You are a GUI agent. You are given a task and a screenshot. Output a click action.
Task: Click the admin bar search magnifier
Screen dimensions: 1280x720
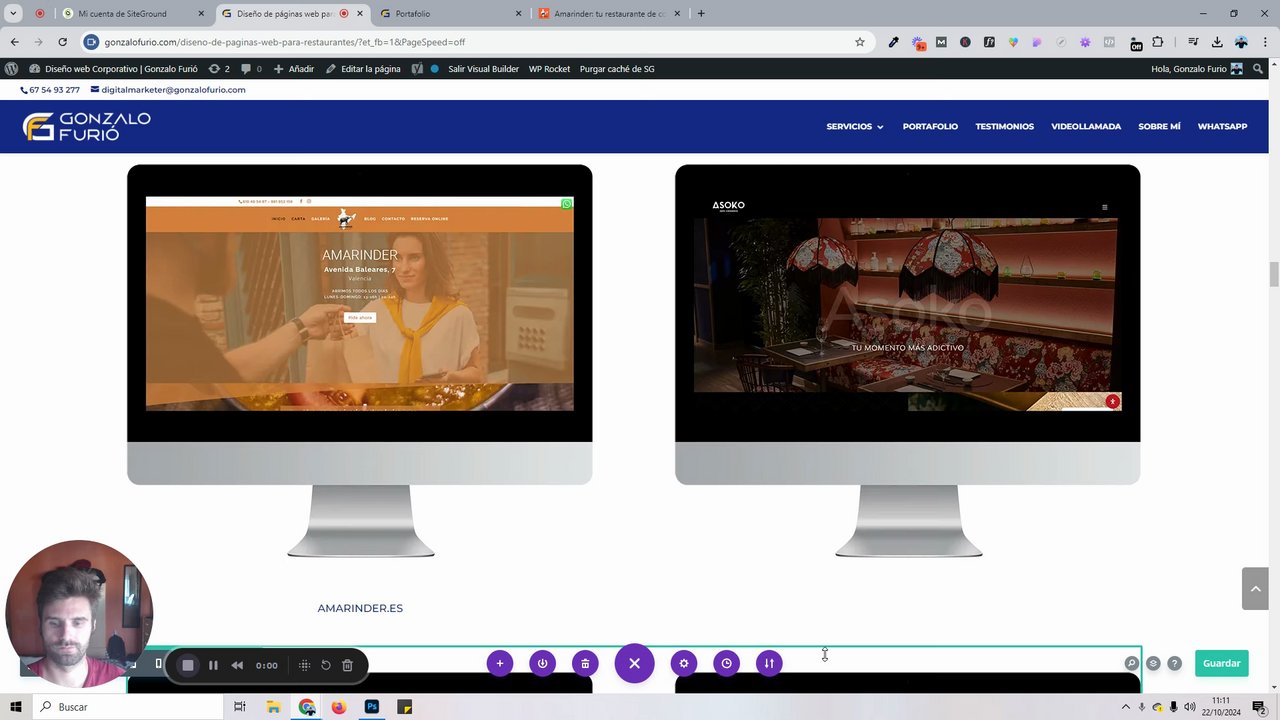coord(1258,69)
